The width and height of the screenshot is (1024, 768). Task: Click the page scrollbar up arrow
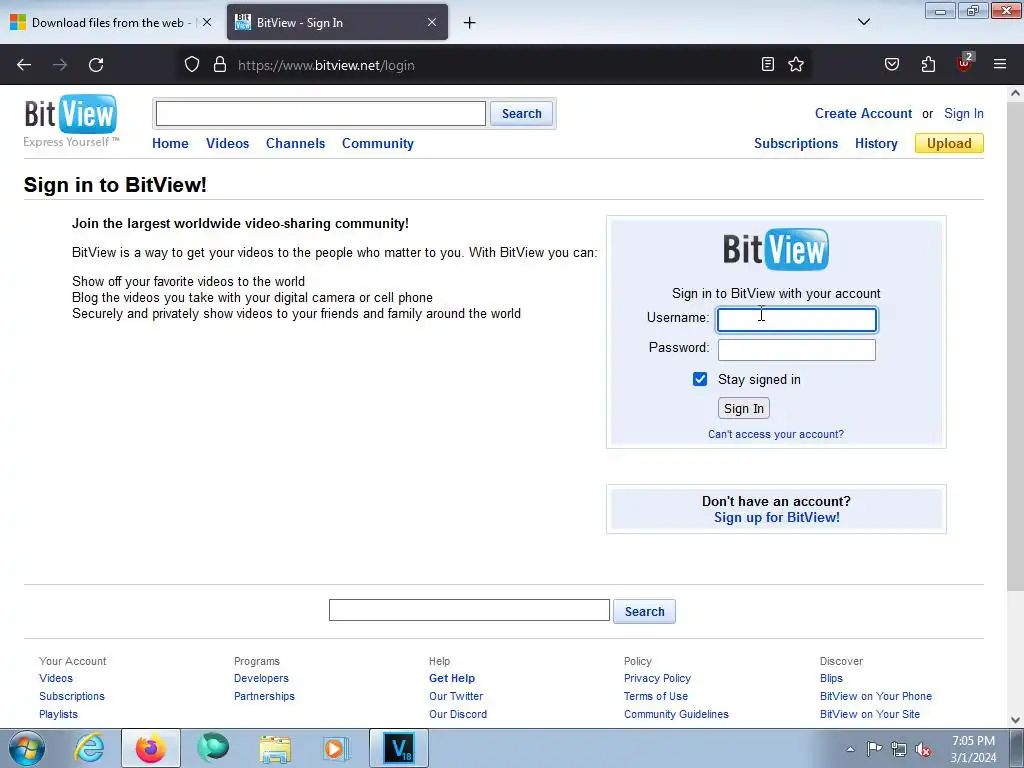[x=1015, y=93]
